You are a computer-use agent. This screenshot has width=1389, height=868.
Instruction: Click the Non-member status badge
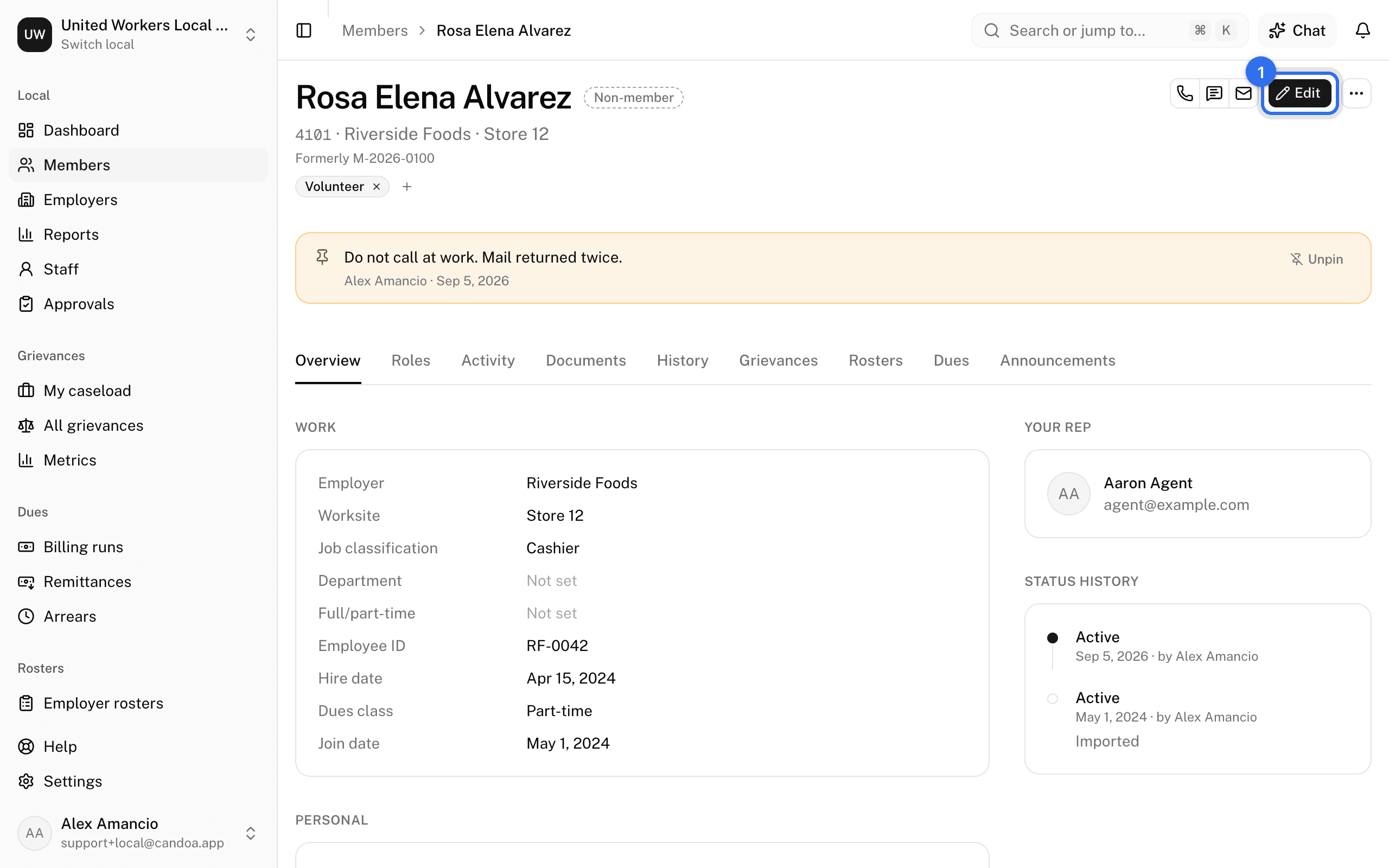coord(633,98)
